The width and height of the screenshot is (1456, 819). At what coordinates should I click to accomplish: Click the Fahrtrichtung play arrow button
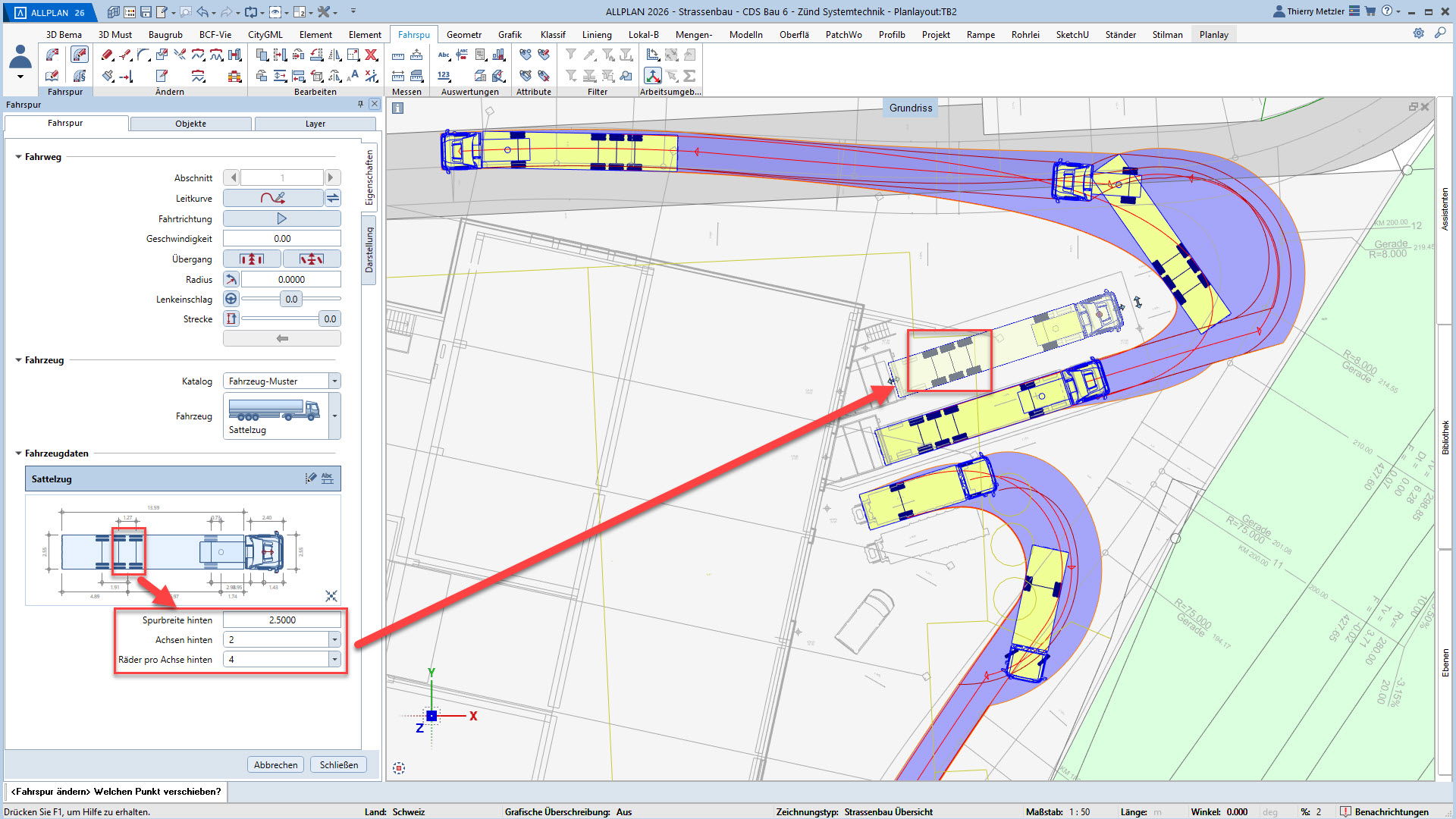click(281, 218)
